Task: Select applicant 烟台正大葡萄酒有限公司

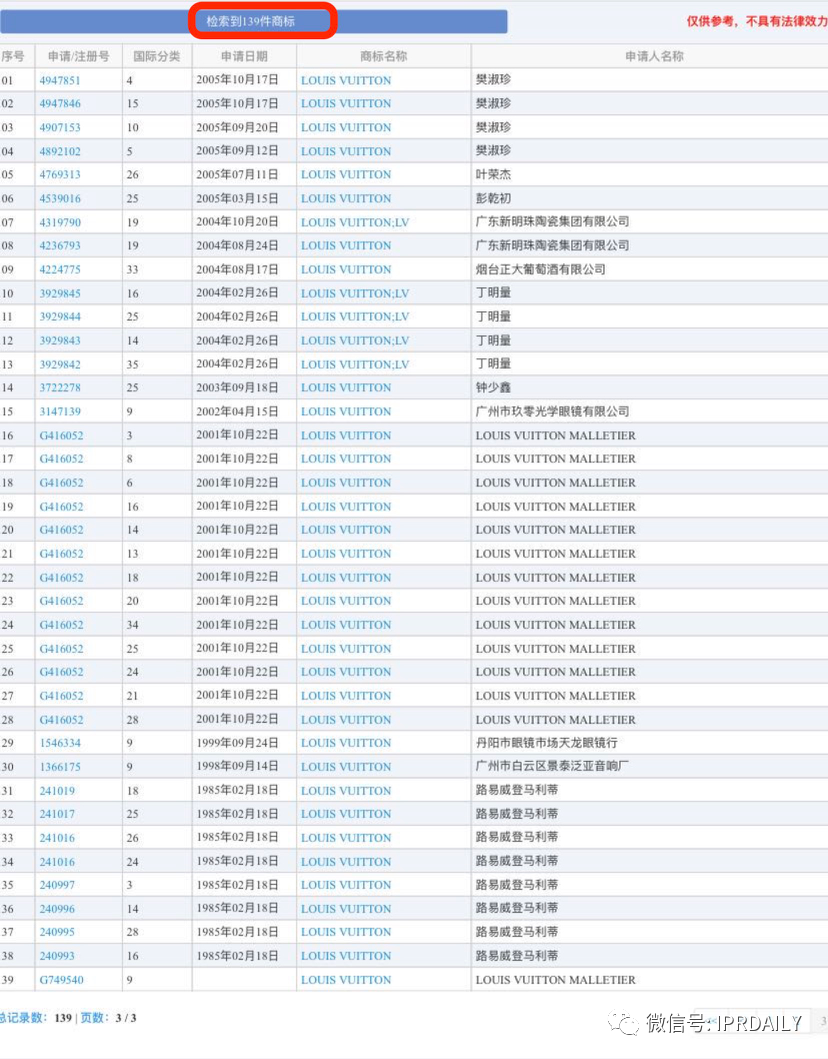Action: [540, 269]
